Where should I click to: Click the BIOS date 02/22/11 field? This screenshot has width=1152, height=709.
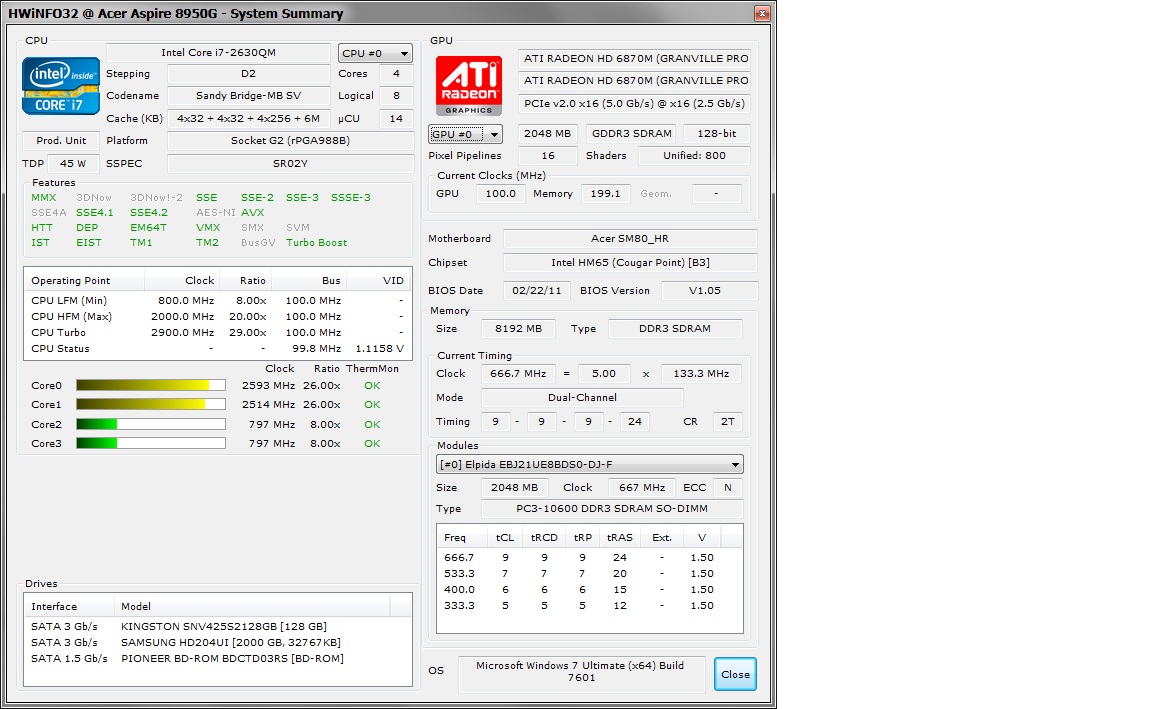536,290
